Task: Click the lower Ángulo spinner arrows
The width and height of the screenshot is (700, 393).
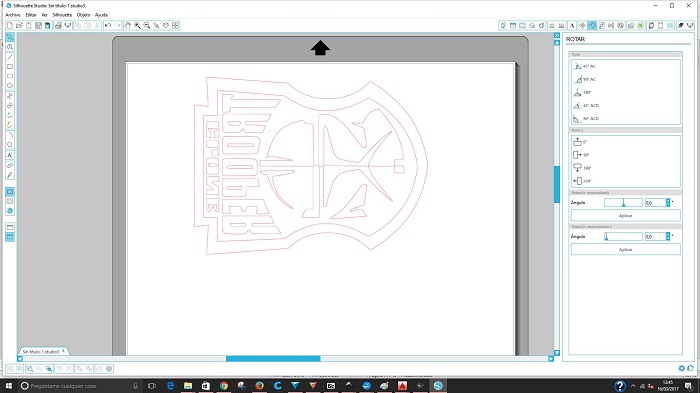Action: pos(668,237)
